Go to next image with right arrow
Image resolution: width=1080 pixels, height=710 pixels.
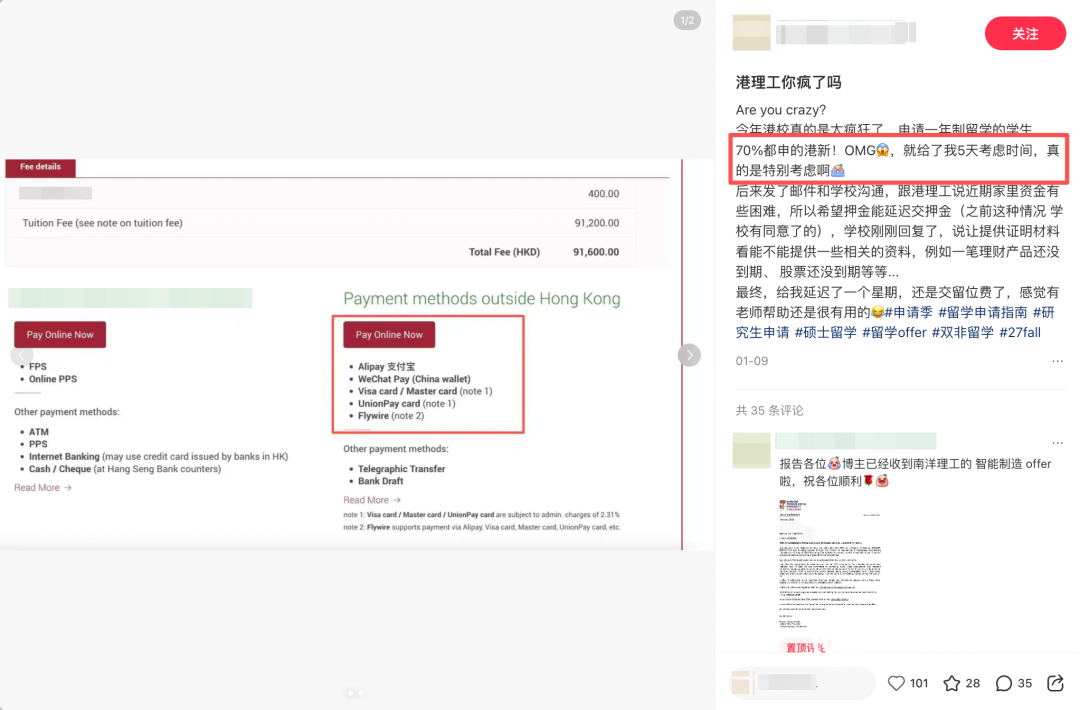(689, 355)
